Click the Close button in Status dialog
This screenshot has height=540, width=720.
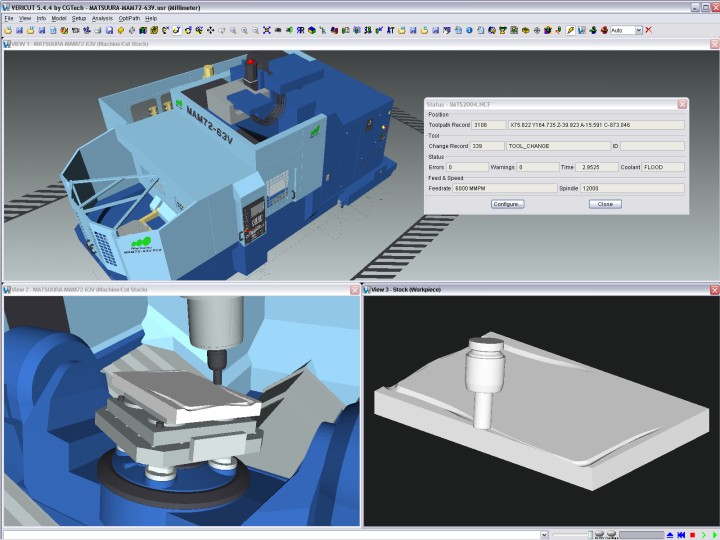coord(604,204)
